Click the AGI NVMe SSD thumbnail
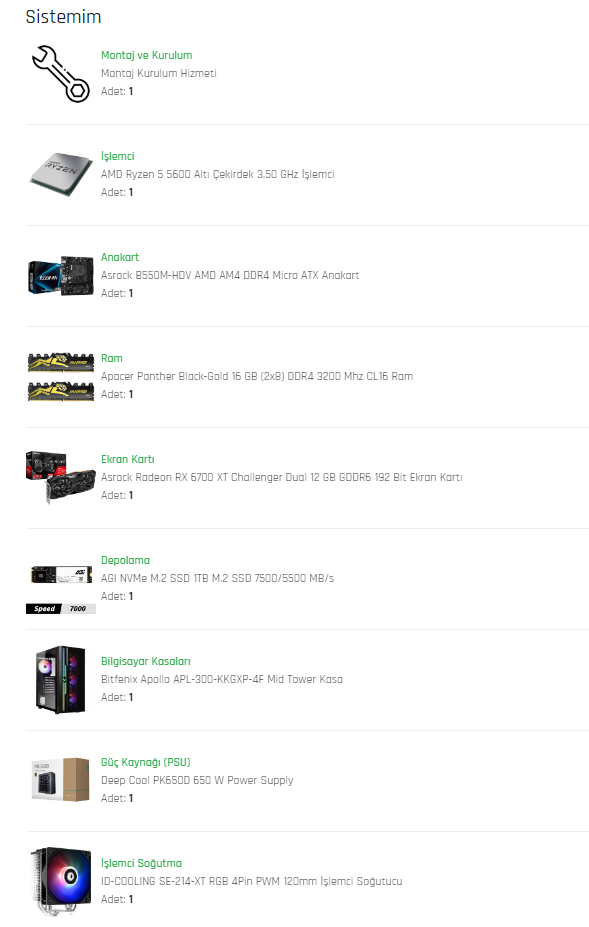The height and width of the screenshot is (927, 589). 62,574
